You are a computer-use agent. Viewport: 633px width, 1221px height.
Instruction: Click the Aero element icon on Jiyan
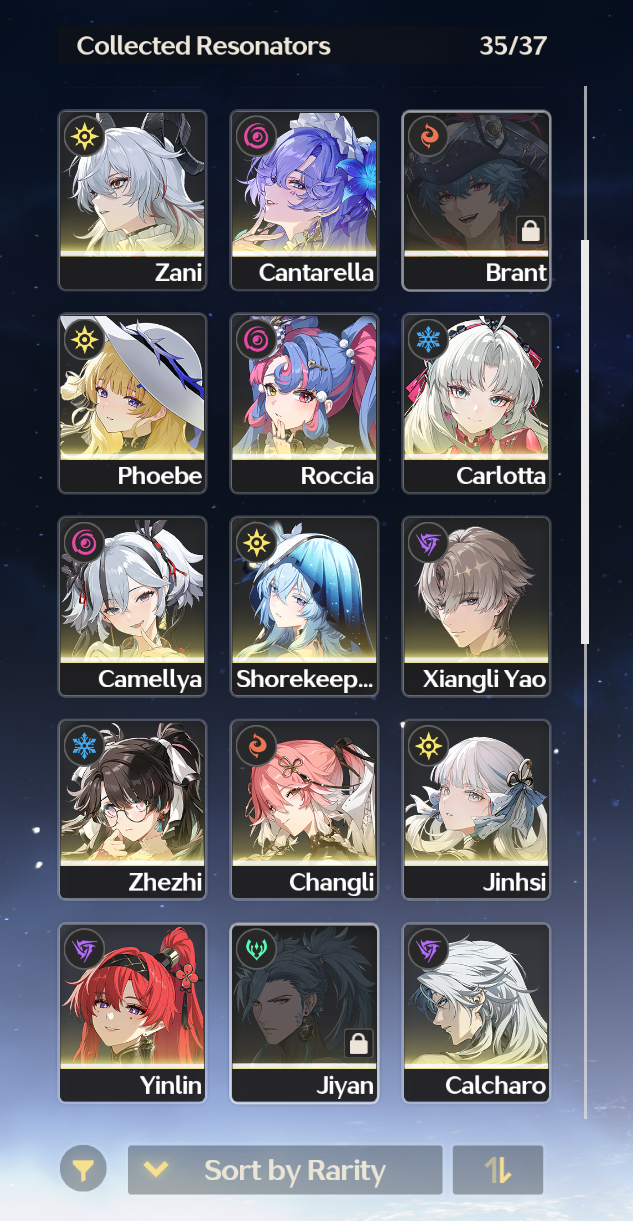[x=255, y=948]
